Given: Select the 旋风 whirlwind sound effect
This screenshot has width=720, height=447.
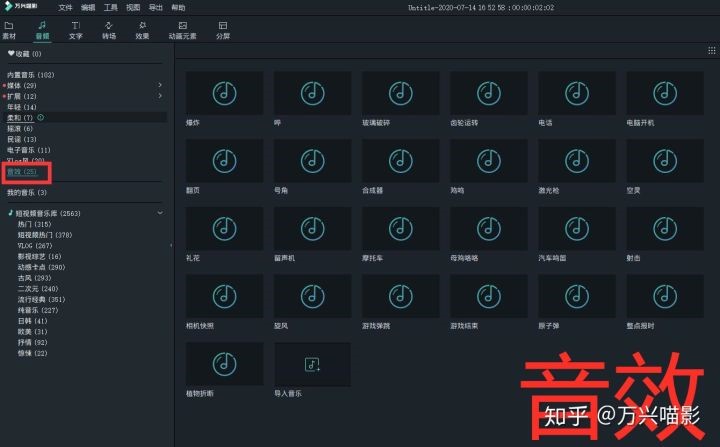Looking at the screenshot, I should click(x=312, y=296).
